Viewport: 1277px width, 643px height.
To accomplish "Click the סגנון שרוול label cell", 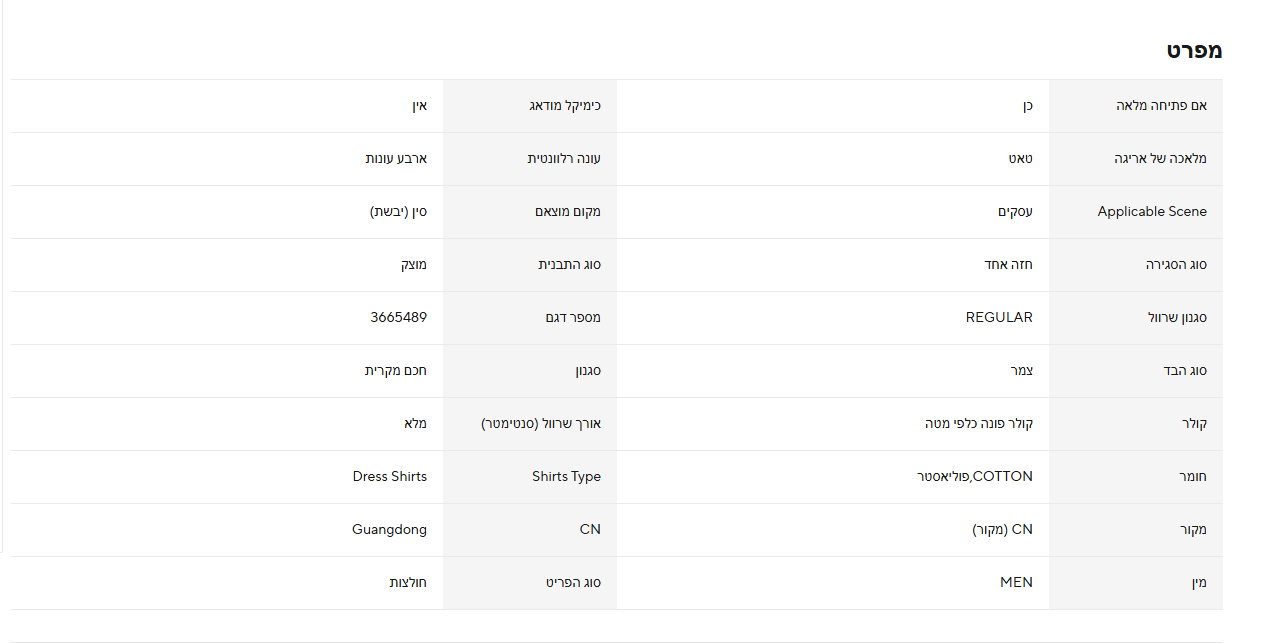I will coord(1177,317).
